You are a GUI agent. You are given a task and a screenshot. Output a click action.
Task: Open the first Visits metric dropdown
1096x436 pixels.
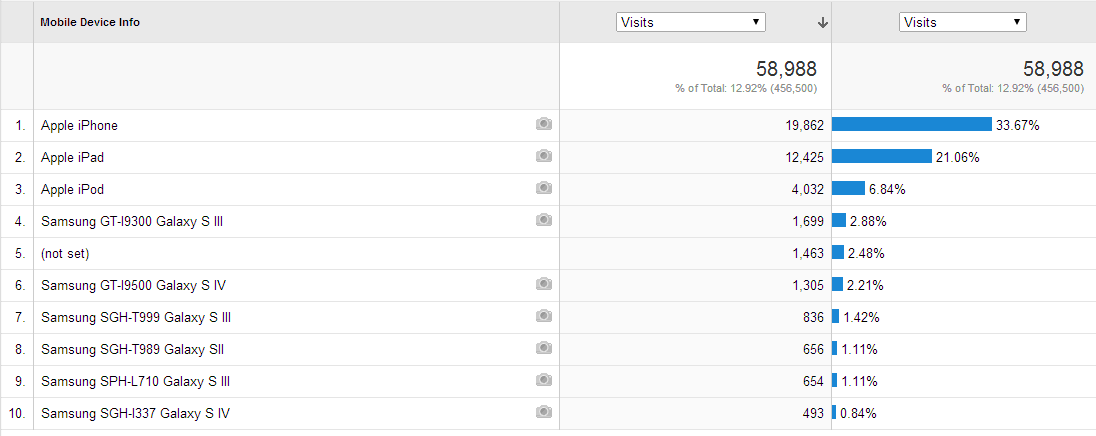click(x=691, y=22)
